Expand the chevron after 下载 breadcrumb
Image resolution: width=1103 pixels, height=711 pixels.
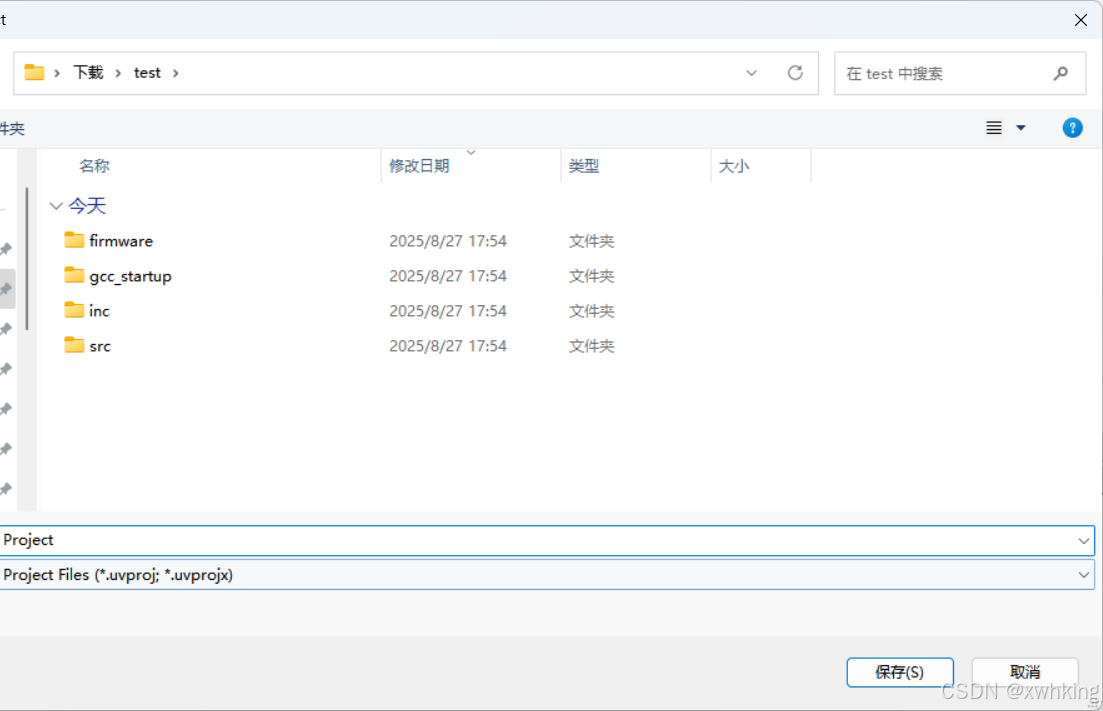(x=118, y=73)
